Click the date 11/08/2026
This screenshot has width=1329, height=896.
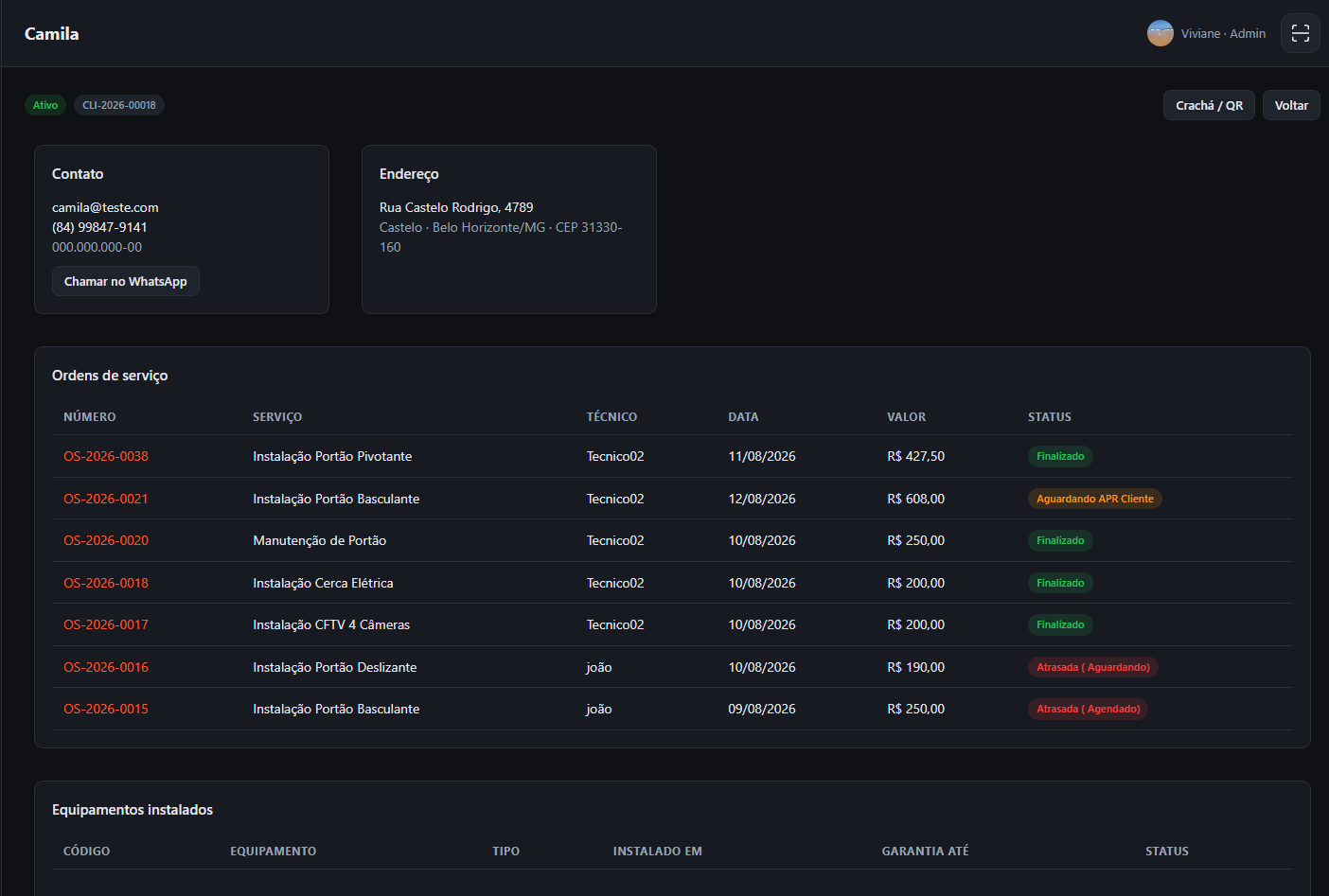click(x=762, y=456)
